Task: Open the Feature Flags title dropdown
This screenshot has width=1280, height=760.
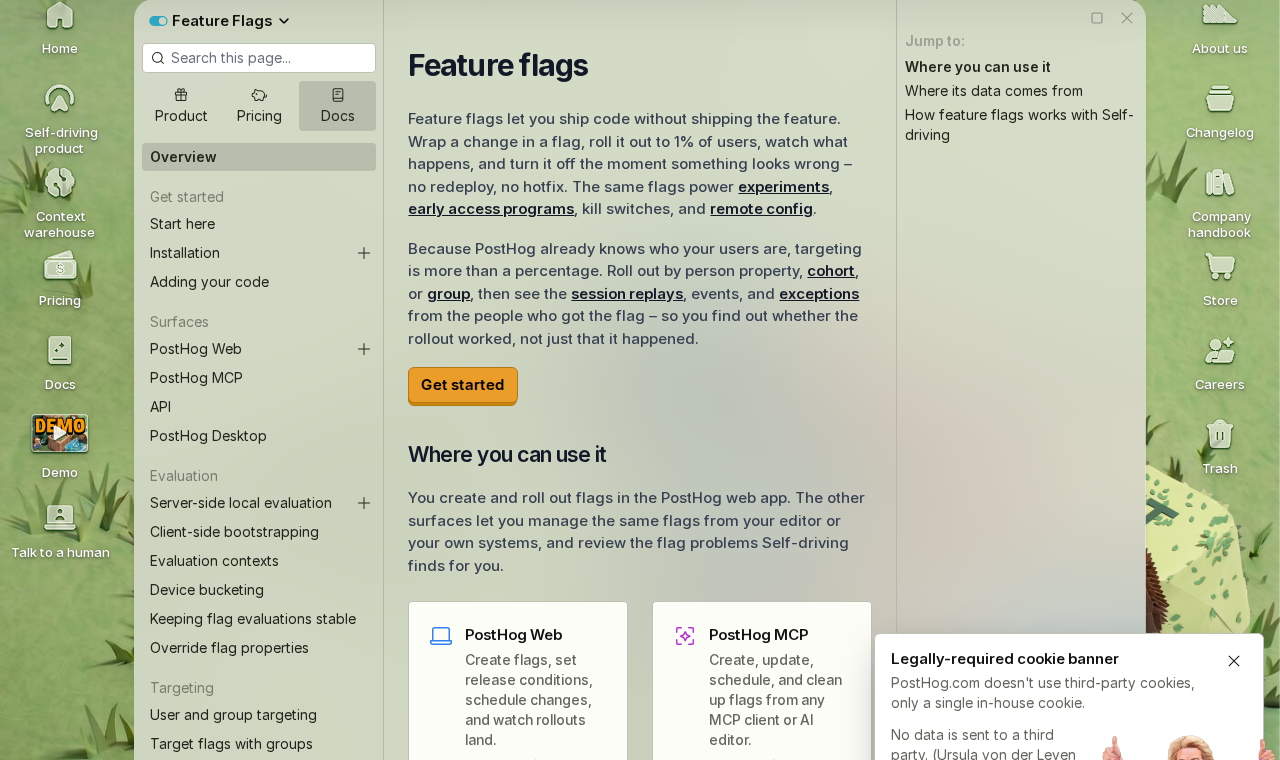Action: [x=231, y=20]
